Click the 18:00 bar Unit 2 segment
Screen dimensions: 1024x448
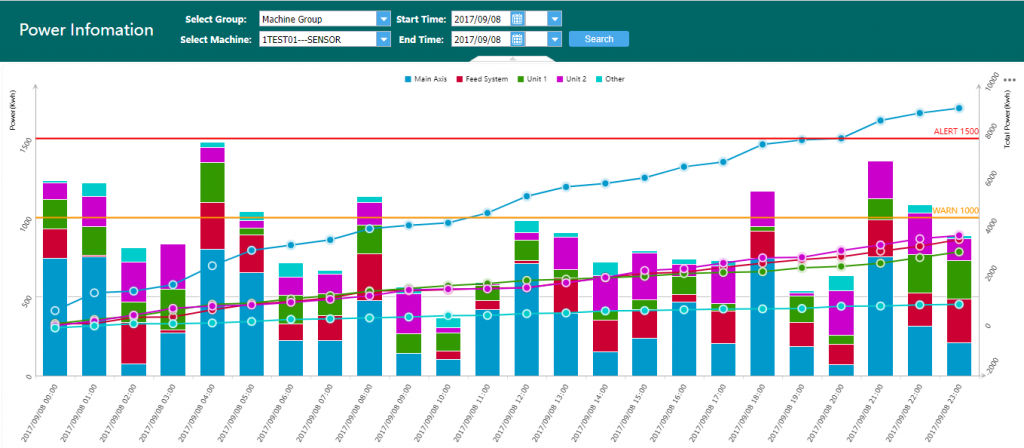762,208
